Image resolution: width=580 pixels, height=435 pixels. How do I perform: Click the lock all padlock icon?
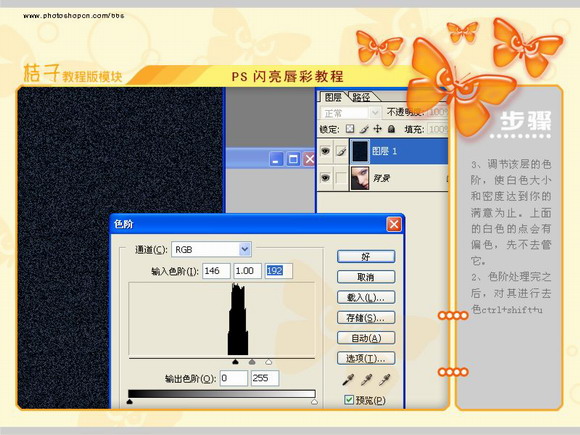(391, 129)
